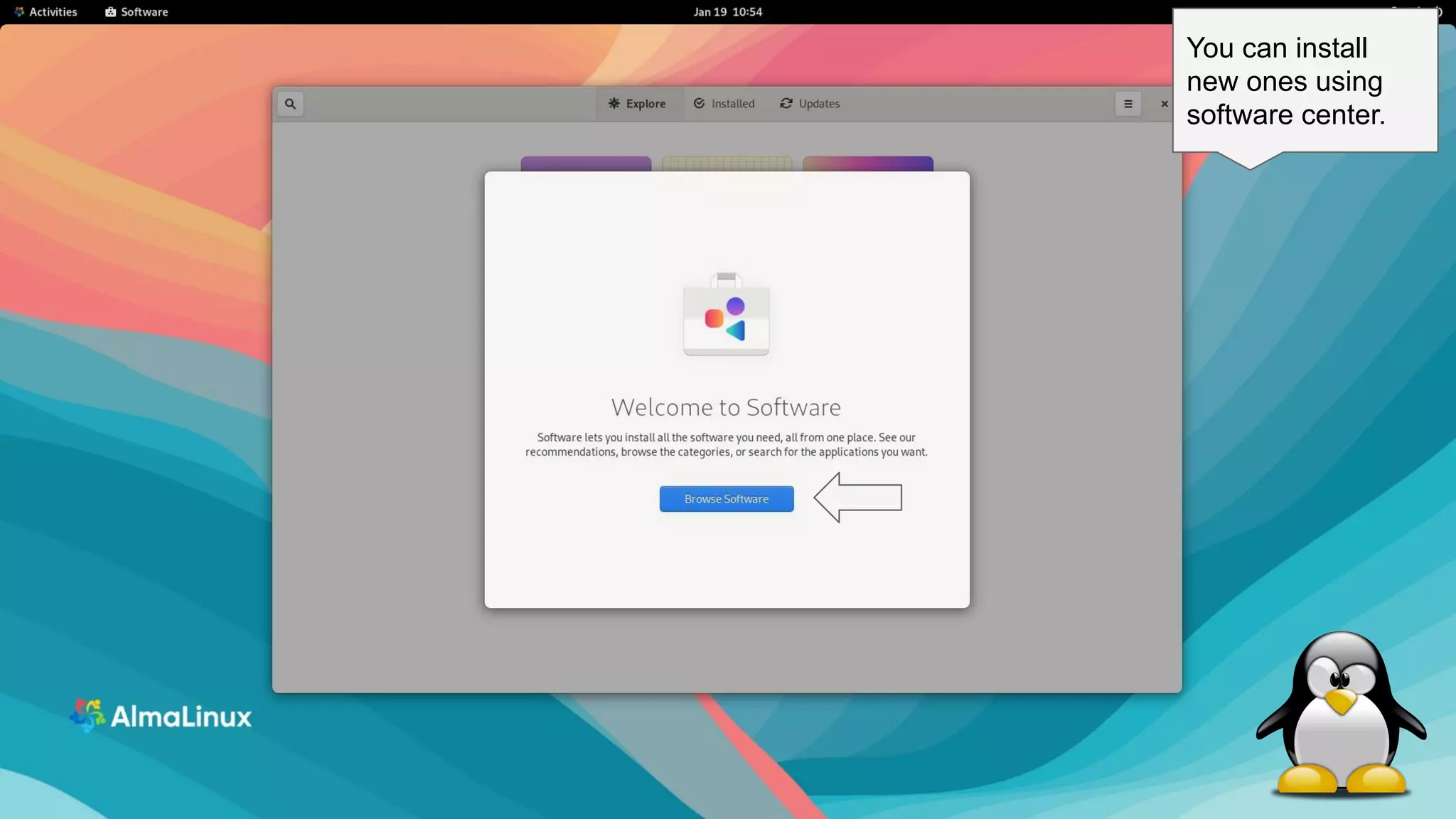Open the hamburger menu in Software
Screen dimensions: 1456x819
1128,104
